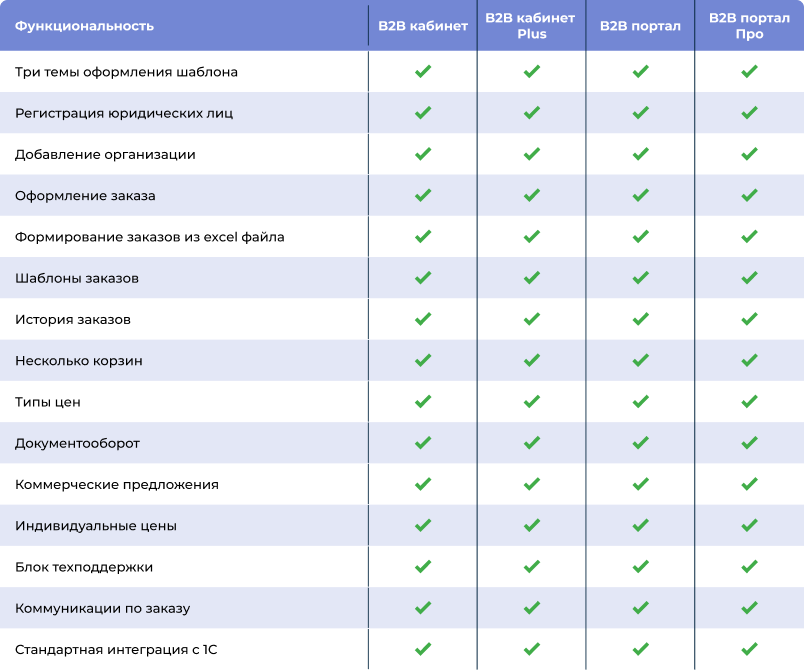Click the B2B портал Про checkmark for Коммерческие предложения
The height and width of the screenshot is (670, 804).
(x=749, y=484)
